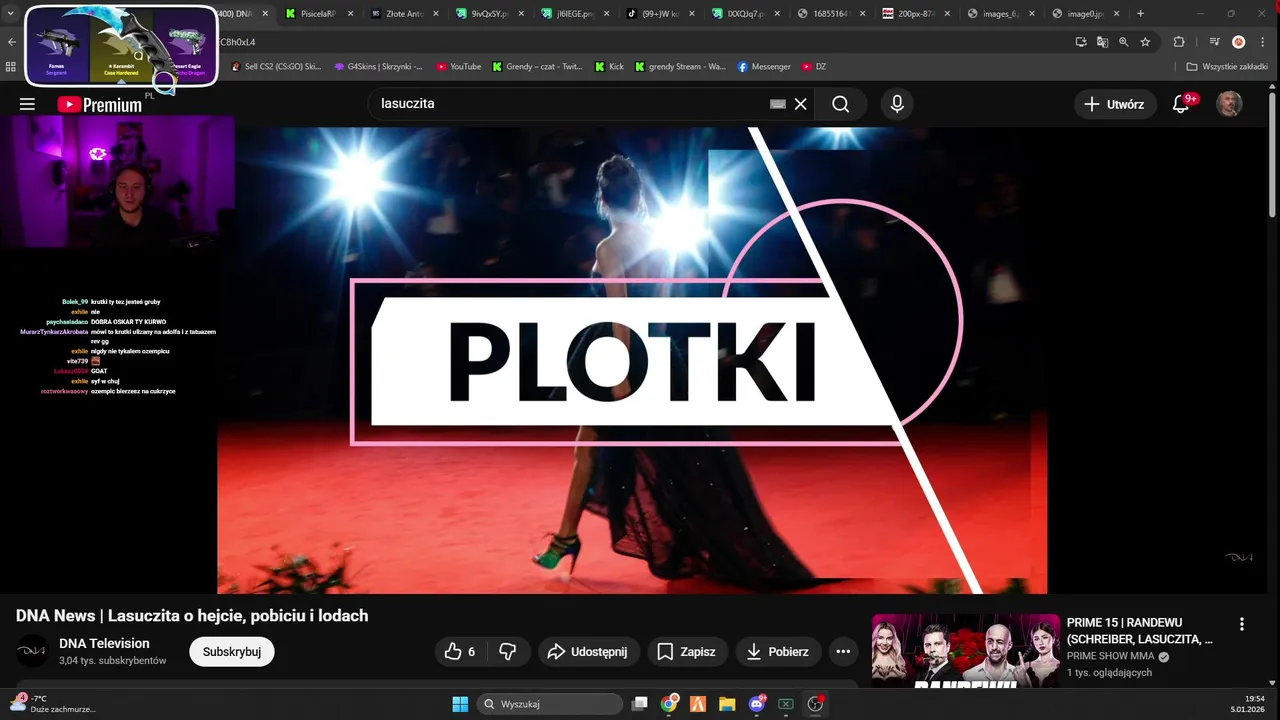The width and height of the screenshot is (1280, 720).
Task: Open the zoom magnifier icon in address bar
Action: point(1124,42)
